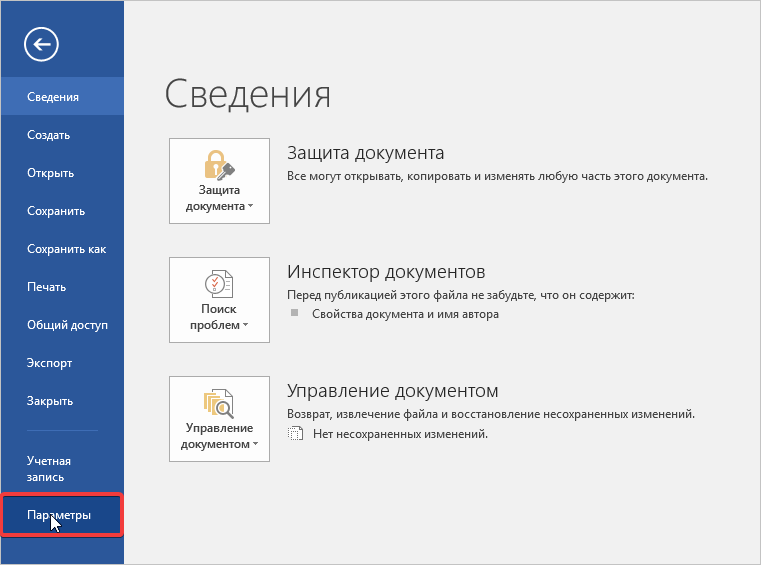Select the Сведения tab in the sidebar
The height and width of the screenshot is (565, 761).
pos(53,97)
